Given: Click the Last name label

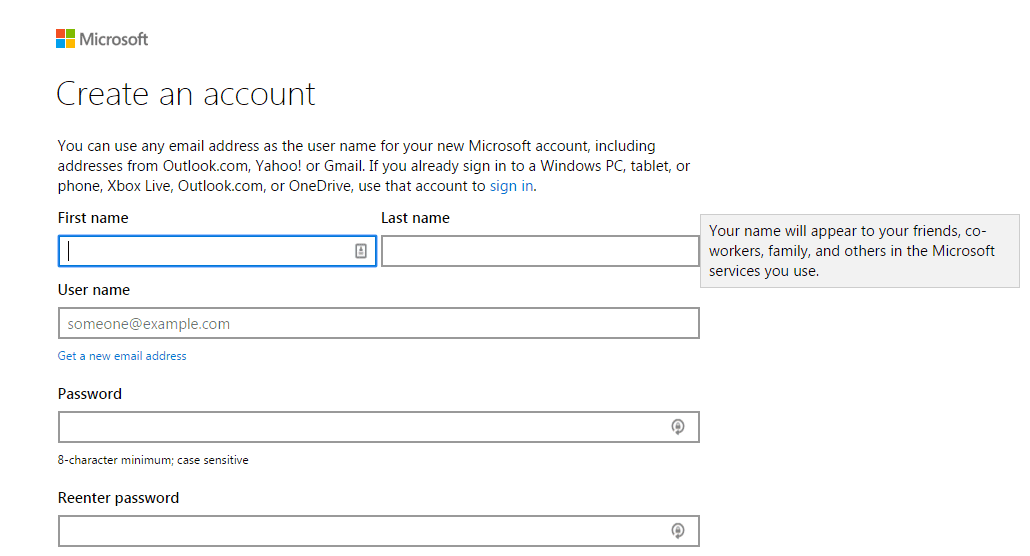Looking at the screenshot, I should [415, 218].
